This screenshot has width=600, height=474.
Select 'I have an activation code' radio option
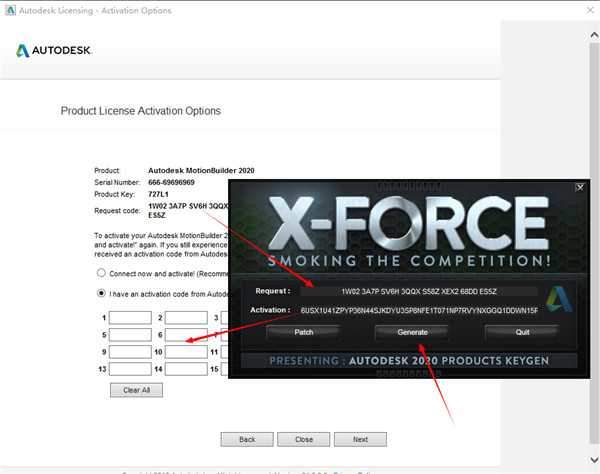101,293
